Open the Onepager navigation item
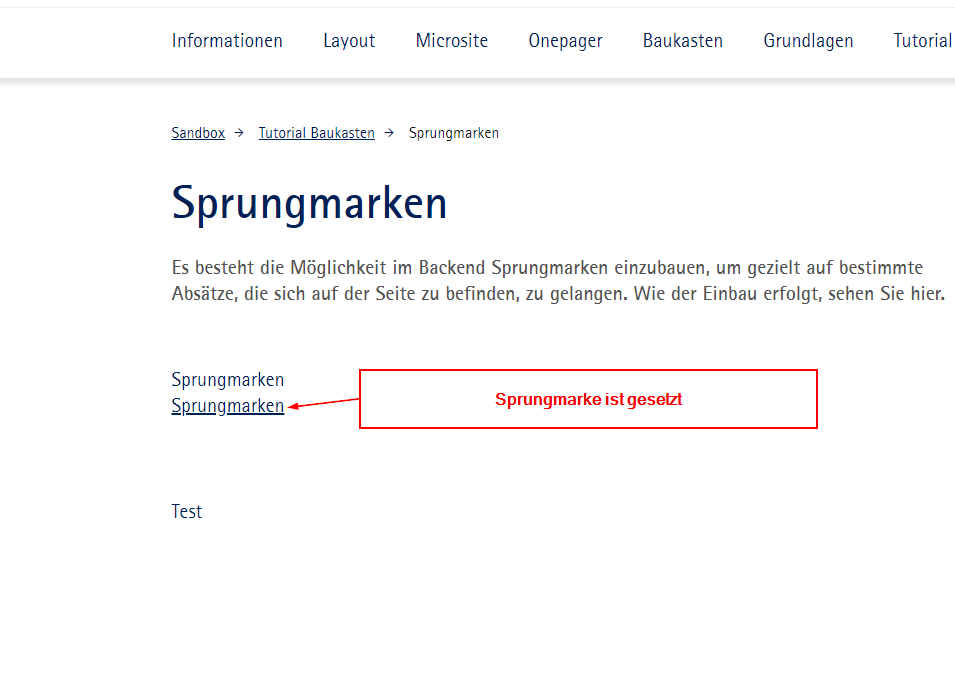This screenshot has height=699, width=955. 565,41
